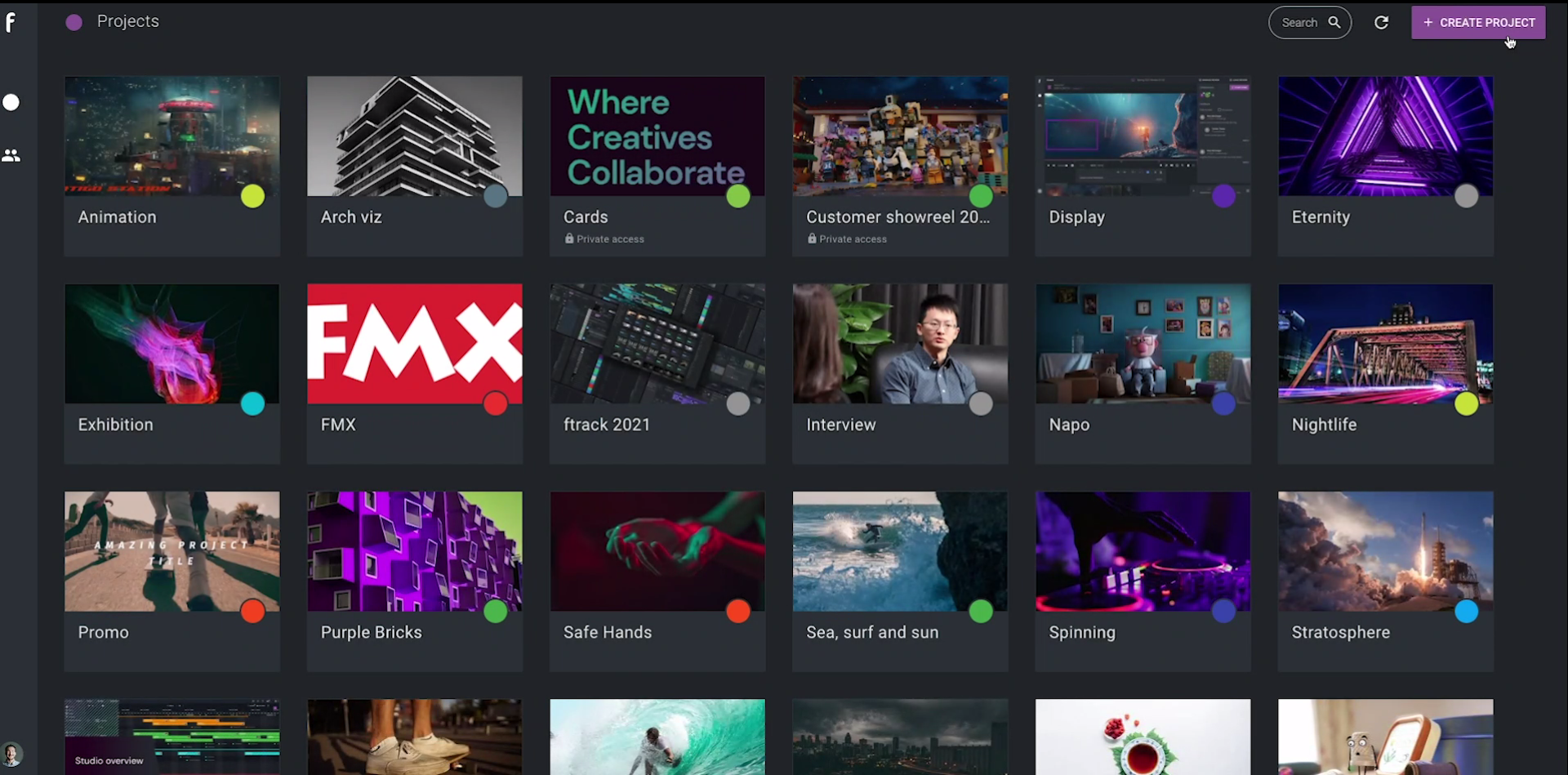Open the team members sidebar icon
Viewport: 1568px width, 775px height.
click(11, 155)
